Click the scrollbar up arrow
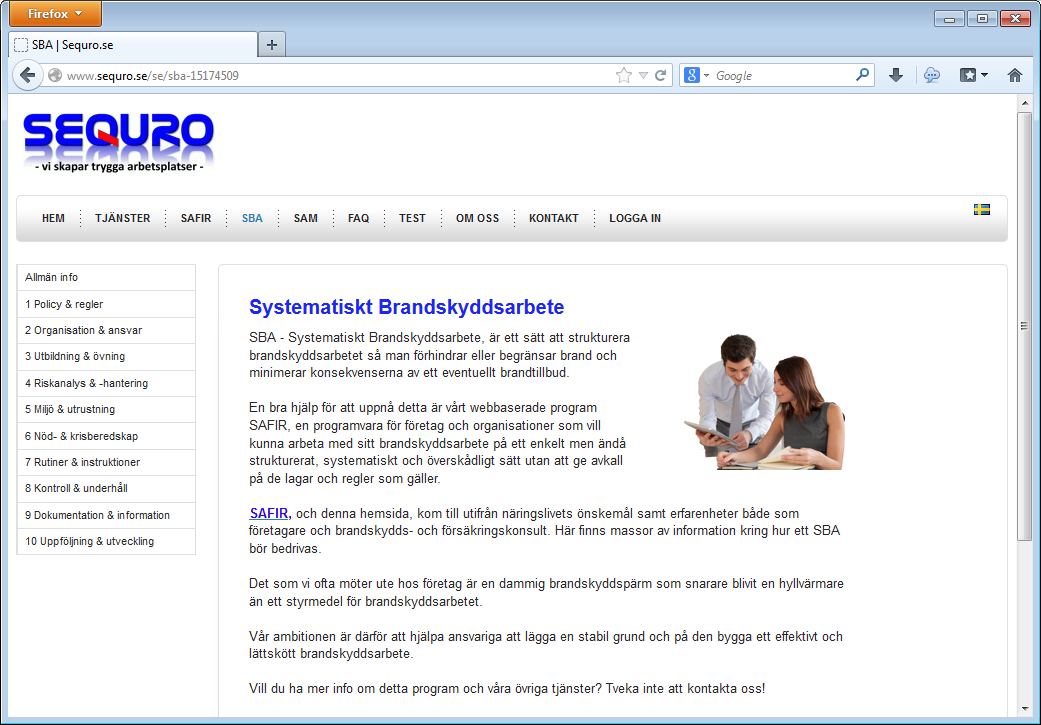Viewport: 1041px width, 725px height. pos(1024,104)
